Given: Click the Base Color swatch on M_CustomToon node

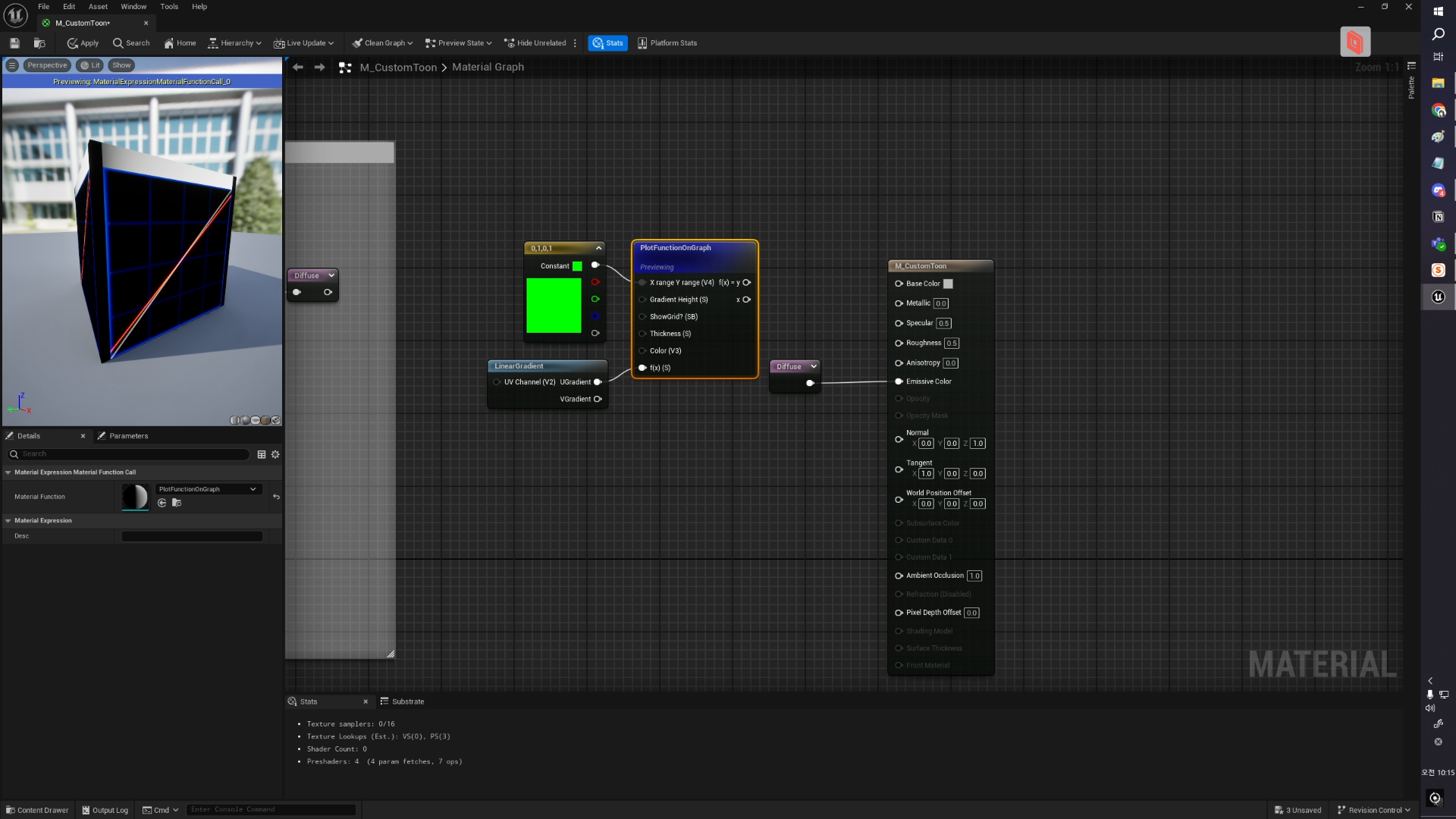Looking at the screenshot, I should [948, 284].
